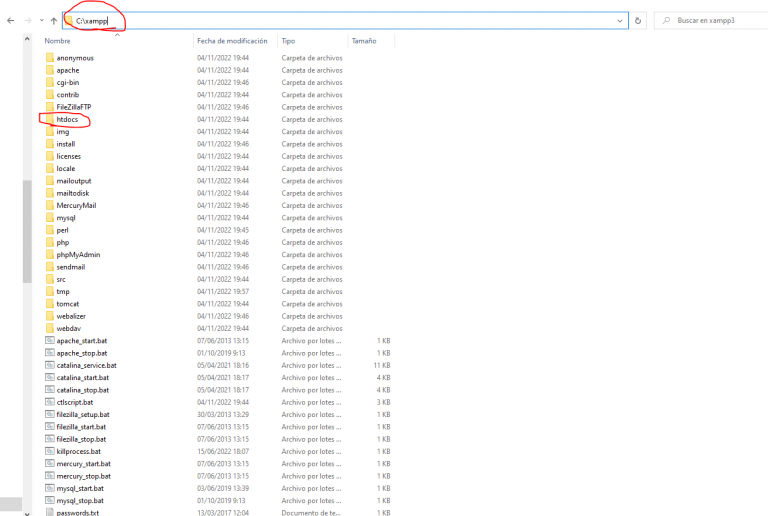Go up one folder level

[53, 20]
